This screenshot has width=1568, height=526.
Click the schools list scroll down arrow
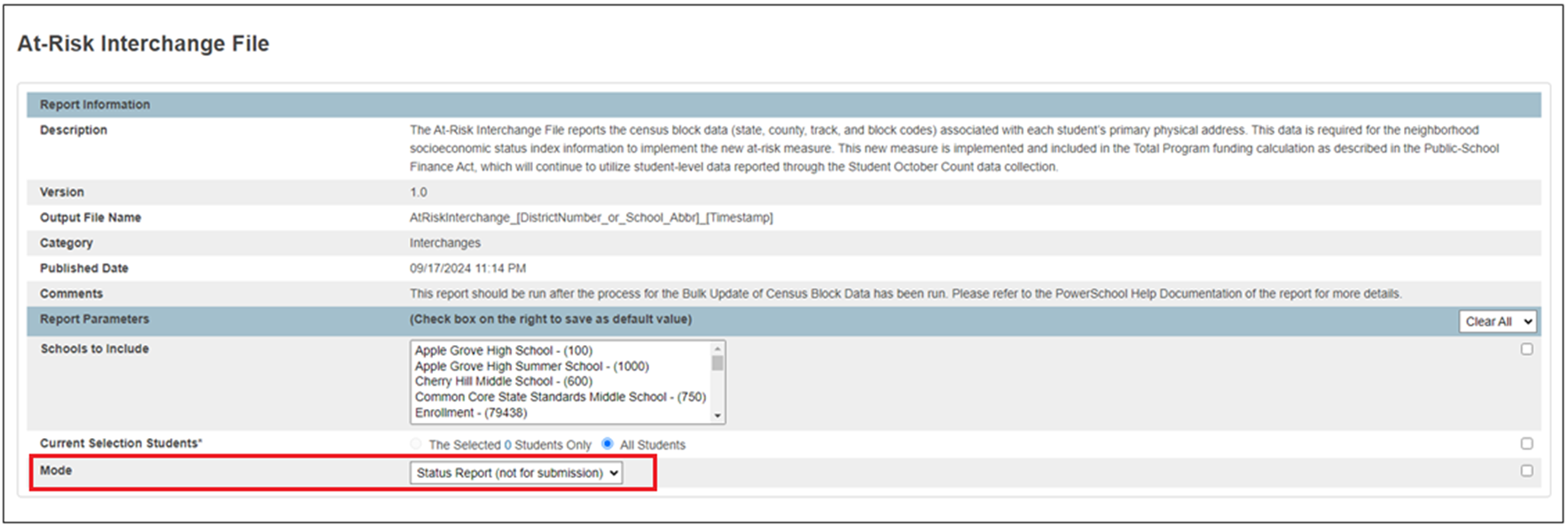717,416
